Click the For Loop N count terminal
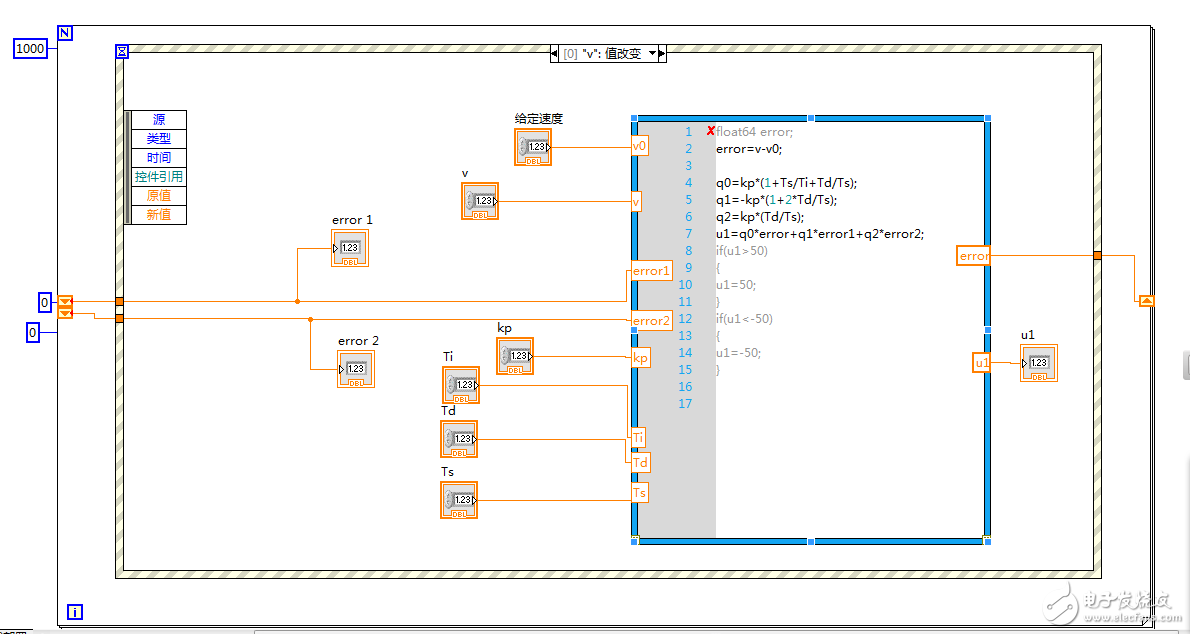Image resolution: width=1190 pixels, height=634 pixels. (x=65, y=33)
